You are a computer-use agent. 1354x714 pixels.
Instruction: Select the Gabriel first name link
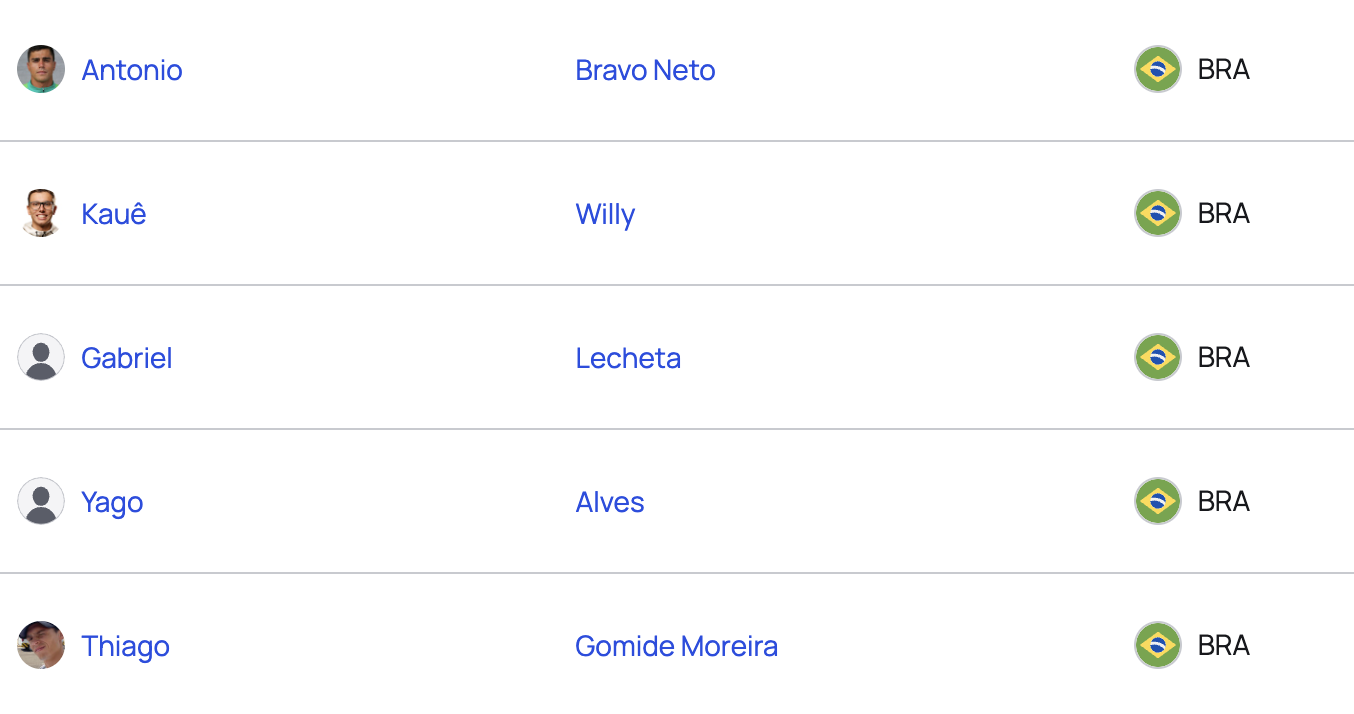(127, 358)
